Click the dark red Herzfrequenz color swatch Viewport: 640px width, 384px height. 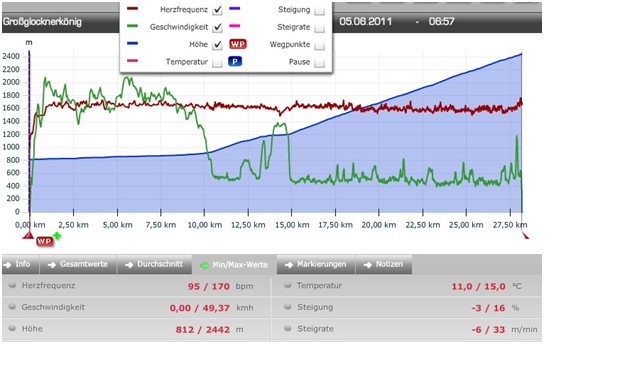click(x=133, y=8)
